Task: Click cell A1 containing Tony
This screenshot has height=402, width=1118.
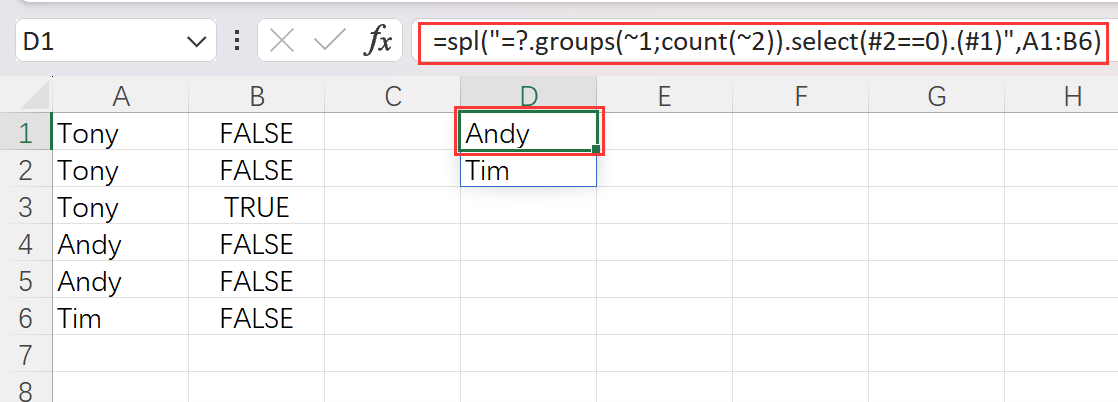Action: pyautogui.click(x=121, y=133)
